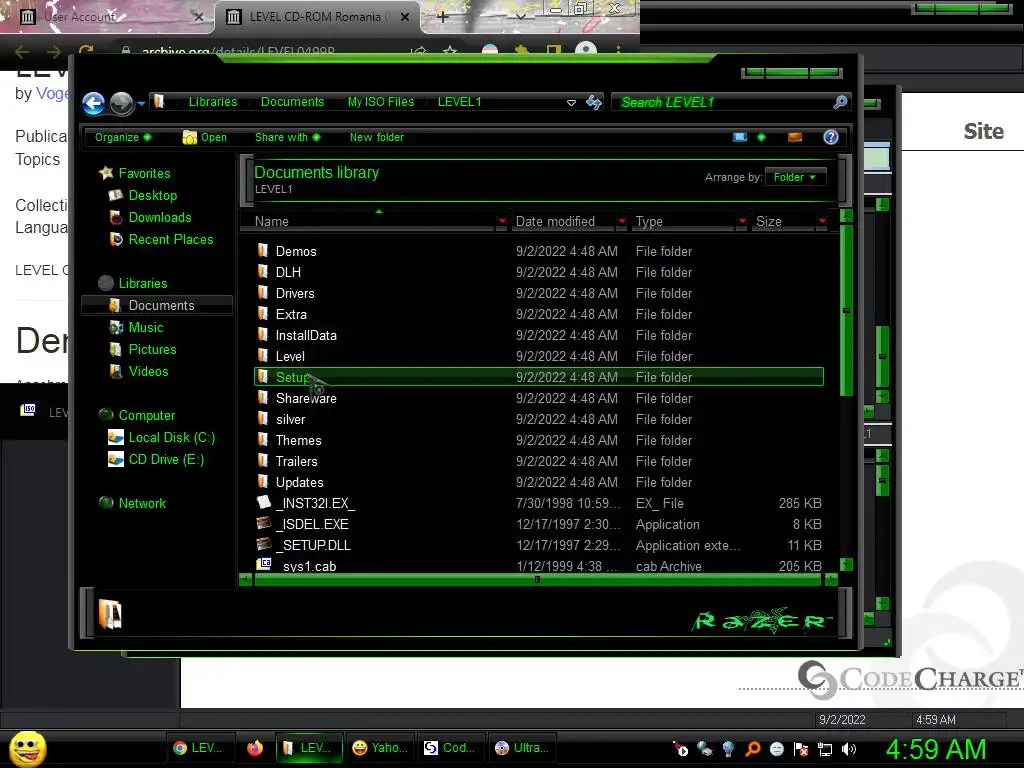
Task: Select the Shareware folder
Action: (306, 398)
